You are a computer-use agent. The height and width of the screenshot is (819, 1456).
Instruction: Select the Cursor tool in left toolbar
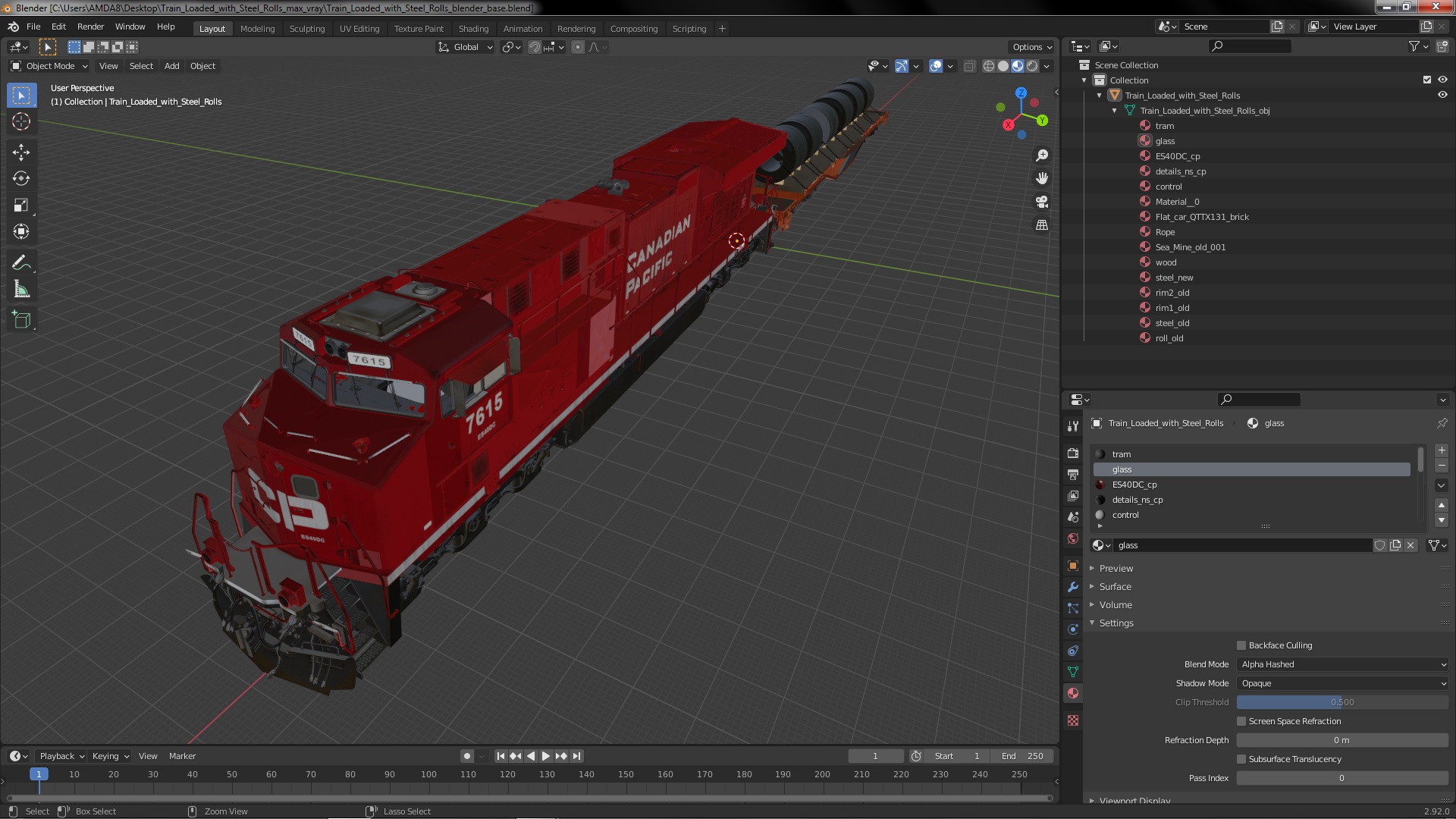point(21,121)
